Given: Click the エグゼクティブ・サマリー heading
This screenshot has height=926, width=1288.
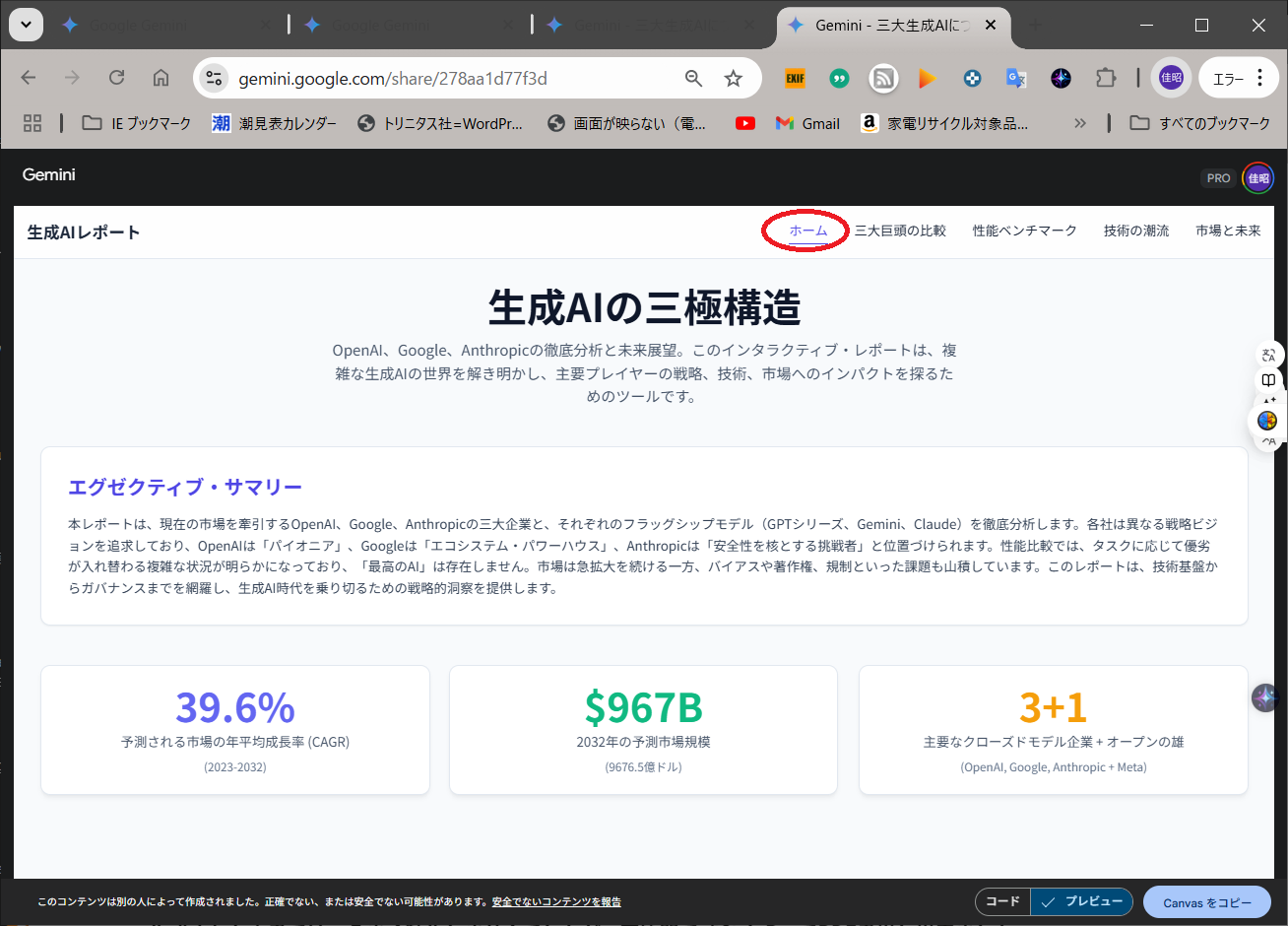Looking at the screenshot, I should click(x=185, y=487).
